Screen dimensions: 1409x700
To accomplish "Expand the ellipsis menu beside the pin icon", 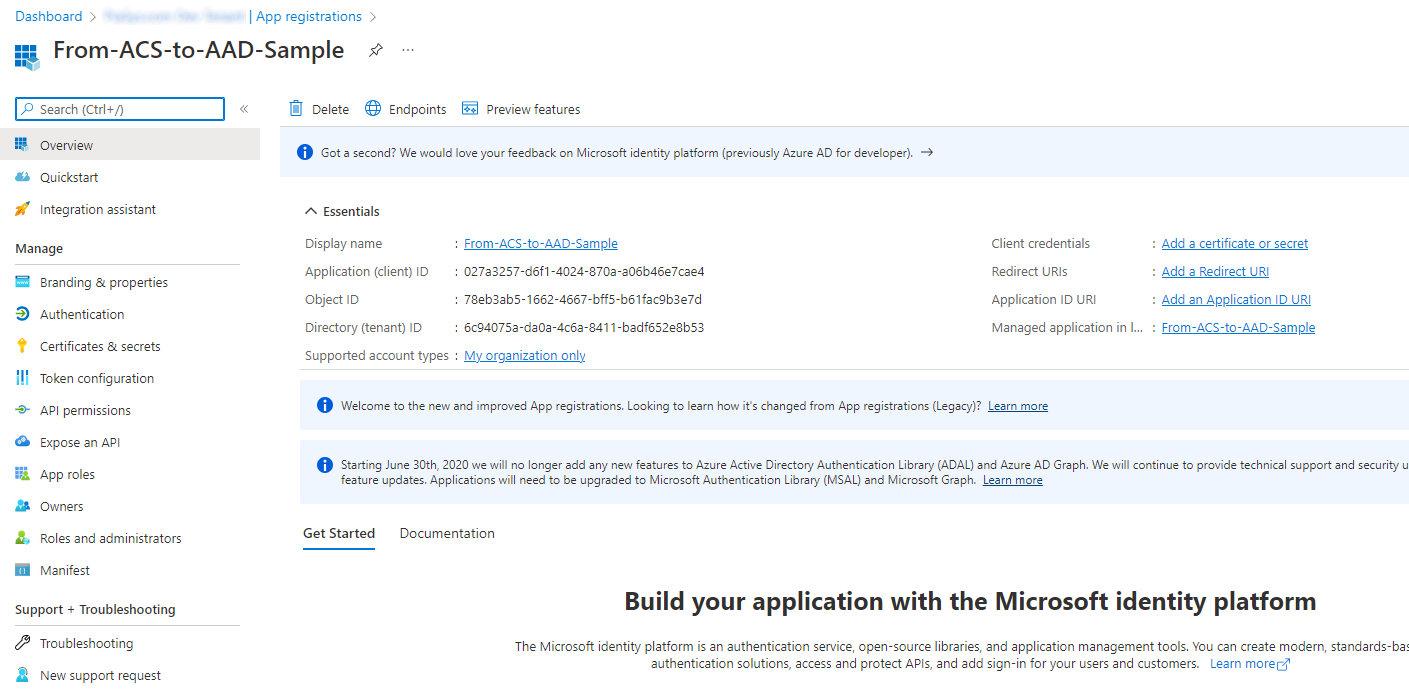I will click(407, 49).
